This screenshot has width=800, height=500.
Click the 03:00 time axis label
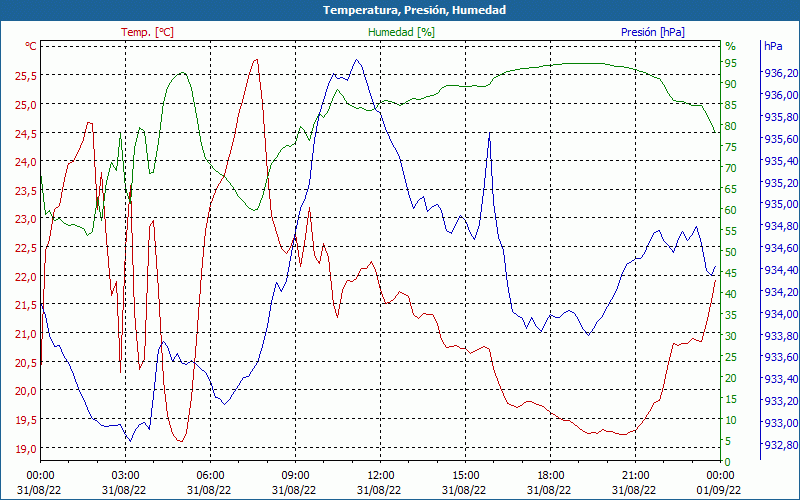tap(124, 476)
